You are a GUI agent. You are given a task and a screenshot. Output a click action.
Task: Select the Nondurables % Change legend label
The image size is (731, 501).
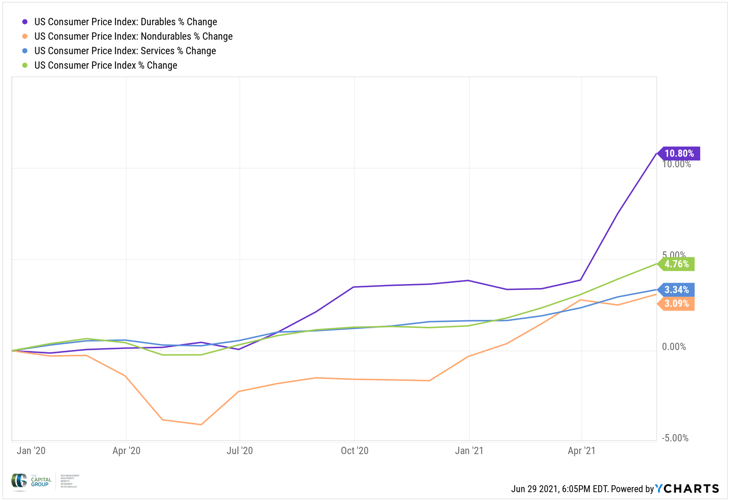click(133, 36)
